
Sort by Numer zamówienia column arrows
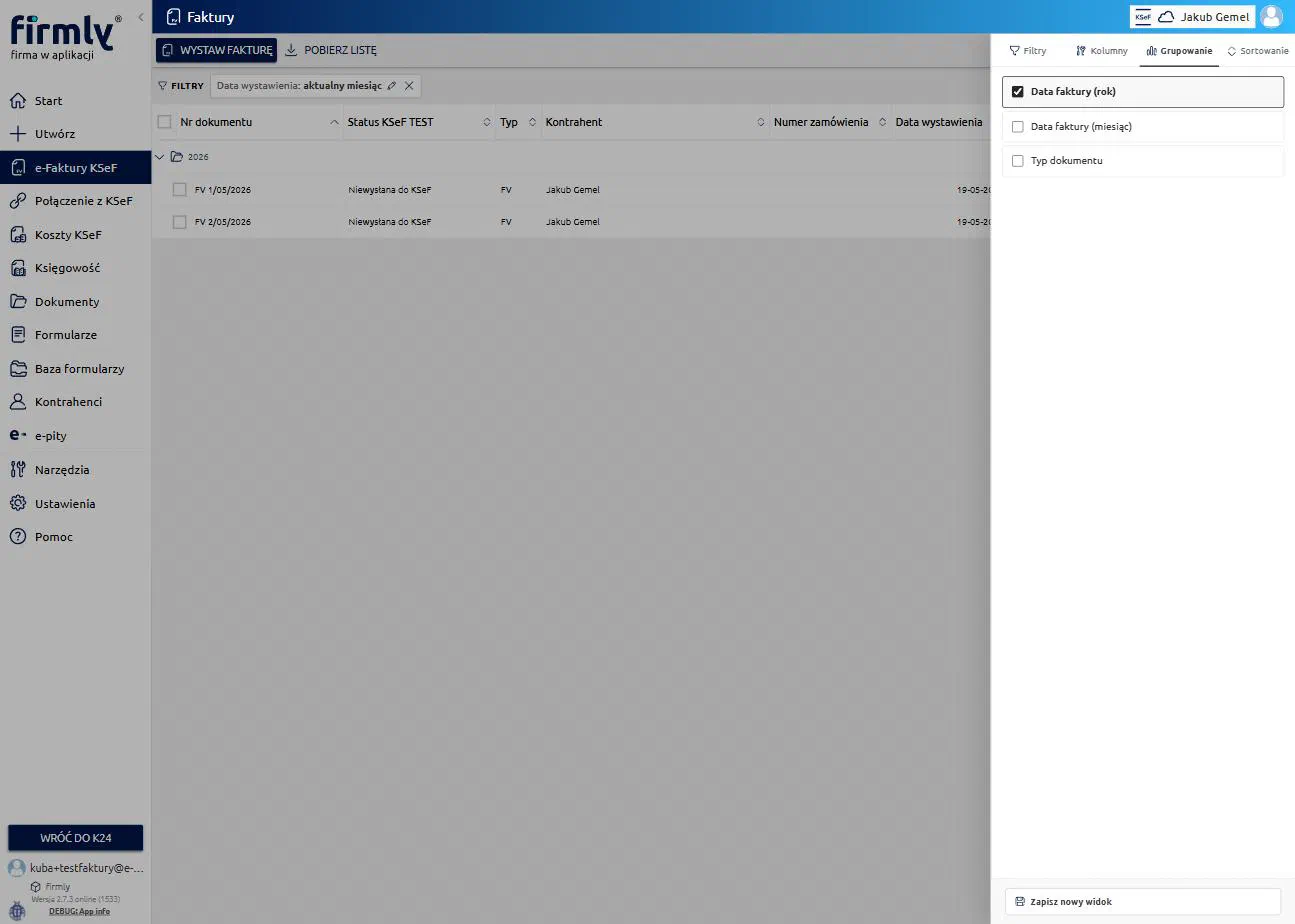(882, 122)
